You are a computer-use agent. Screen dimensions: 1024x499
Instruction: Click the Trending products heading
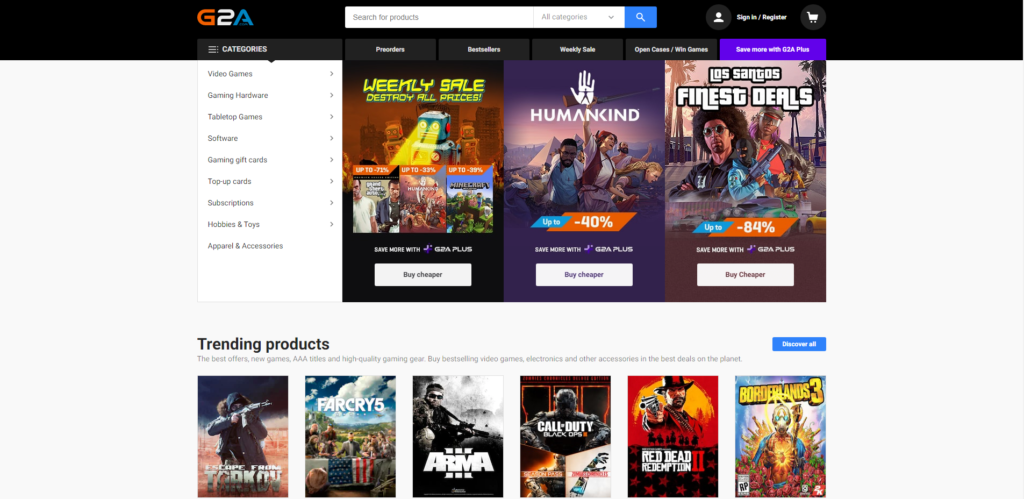[263, 344]
